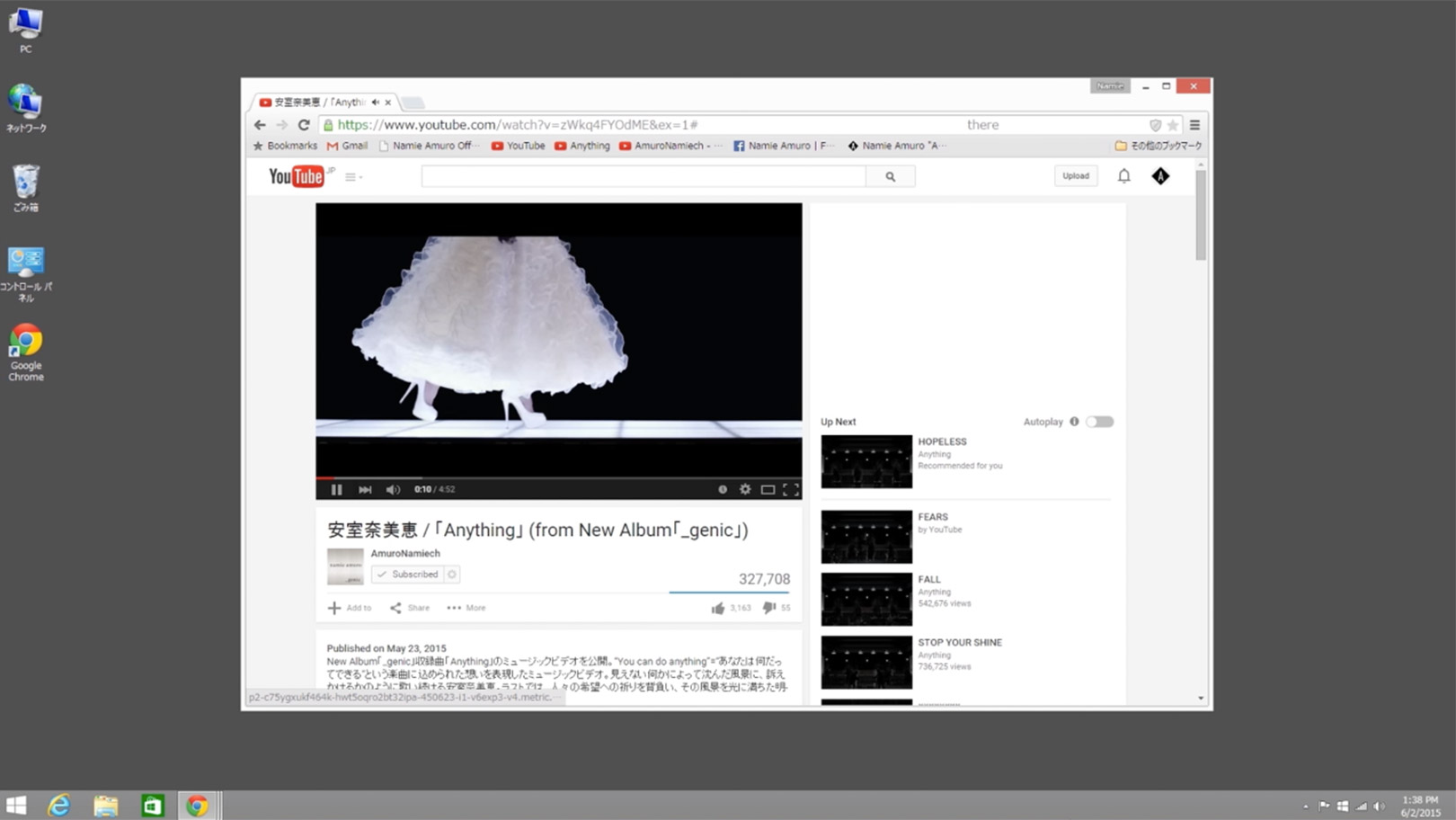The height and width of the screenshot is (820, 1456).
Task: Open the FALL video thumbnail
Action: 866,599
